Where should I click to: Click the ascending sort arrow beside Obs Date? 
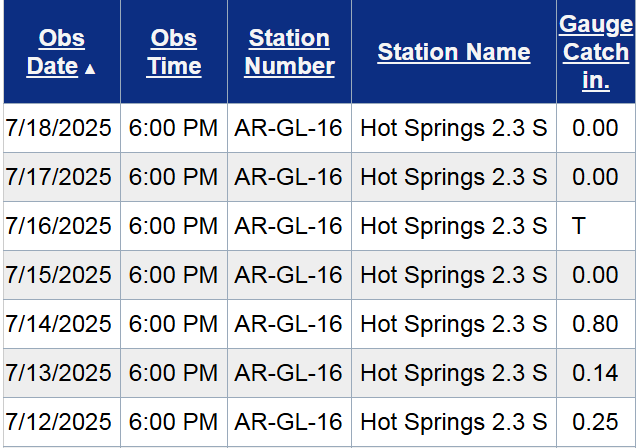coord(91,68)
